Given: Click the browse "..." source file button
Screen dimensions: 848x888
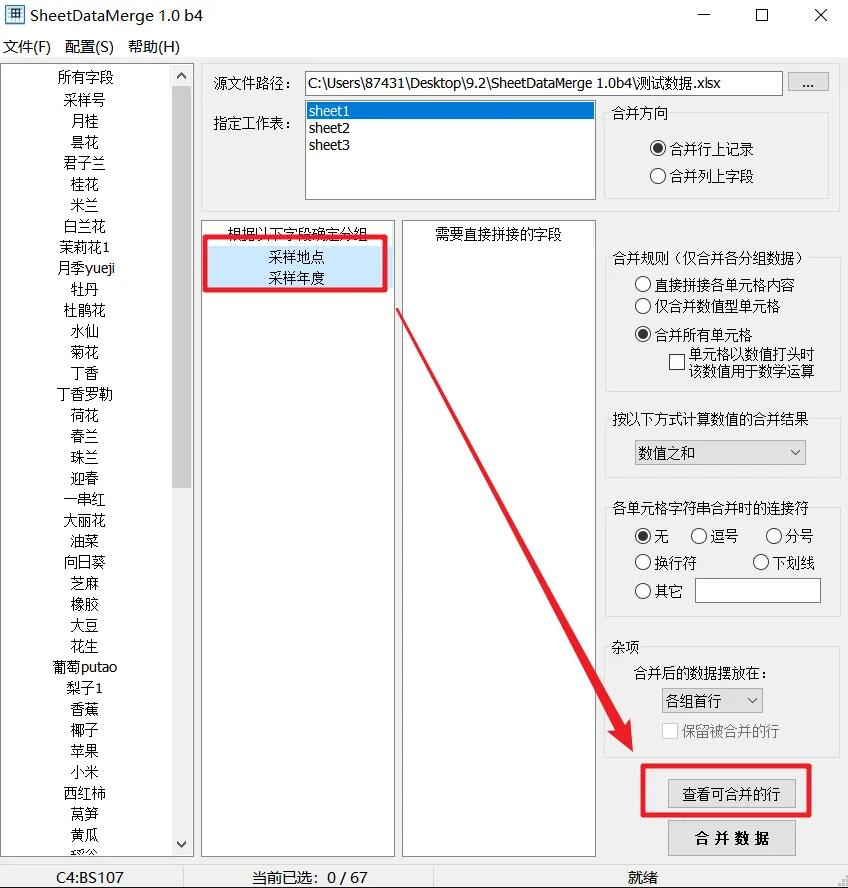Looking at the screenshot, I should click(808, 83).
